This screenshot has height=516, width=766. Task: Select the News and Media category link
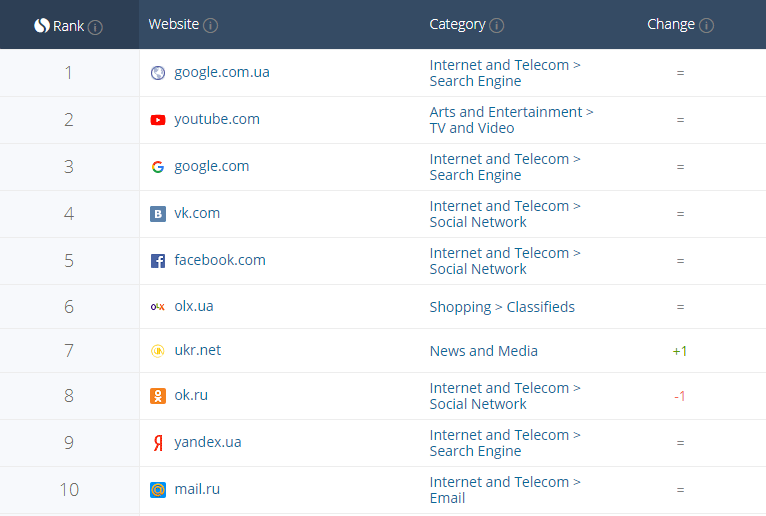point(483,351)
